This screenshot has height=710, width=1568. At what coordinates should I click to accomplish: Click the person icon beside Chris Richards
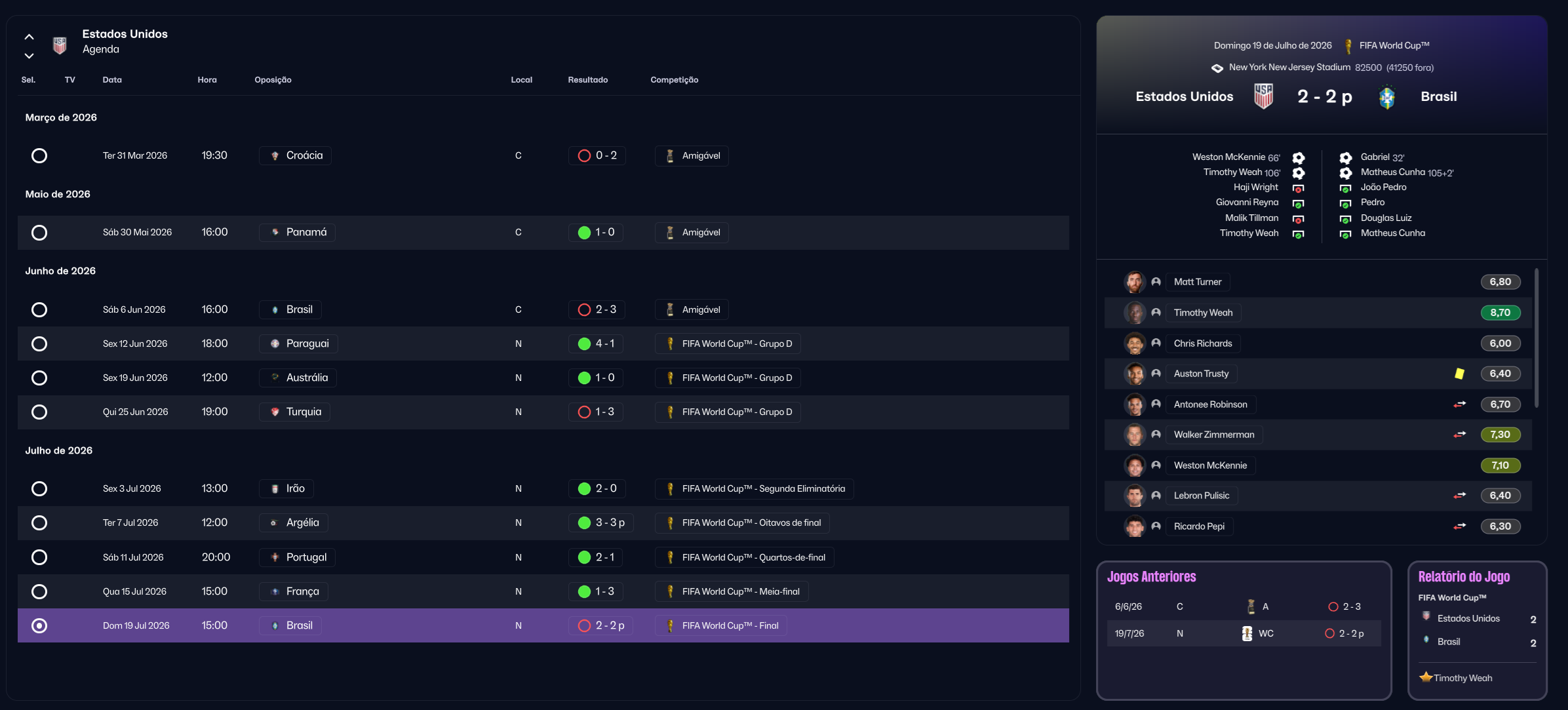tap(1156, 343)
